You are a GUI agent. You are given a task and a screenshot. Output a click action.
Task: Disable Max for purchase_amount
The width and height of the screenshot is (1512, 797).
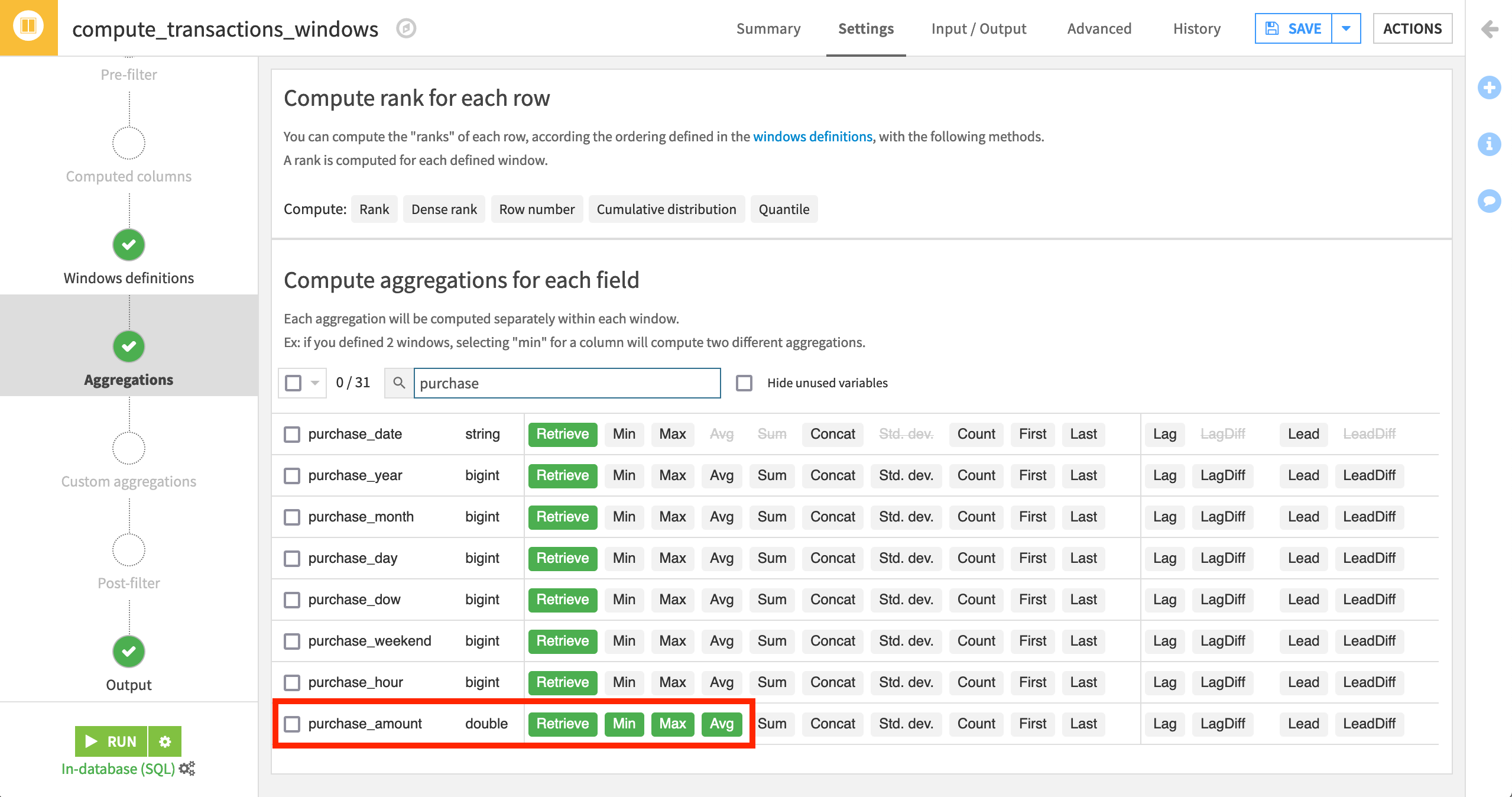tap(673, 724)
